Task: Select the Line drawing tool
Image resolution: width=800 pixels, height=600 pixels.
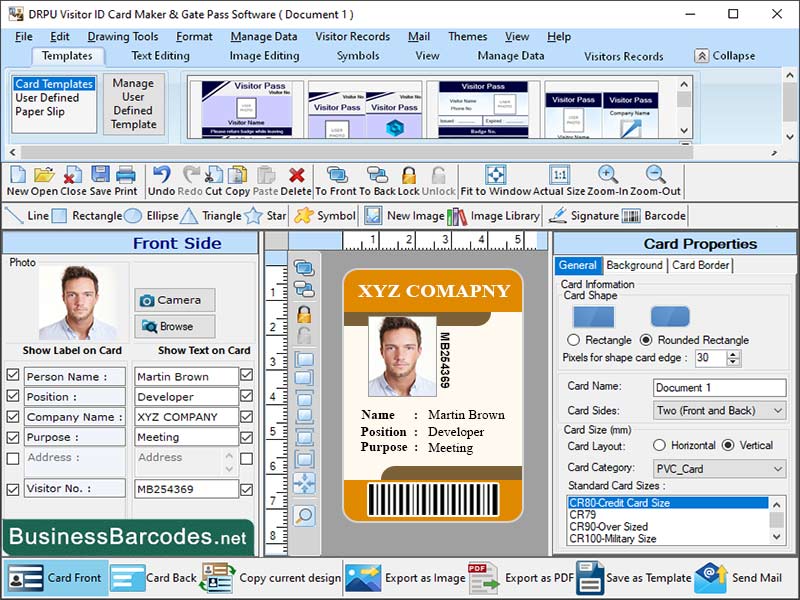Action: tap(30, 216)
